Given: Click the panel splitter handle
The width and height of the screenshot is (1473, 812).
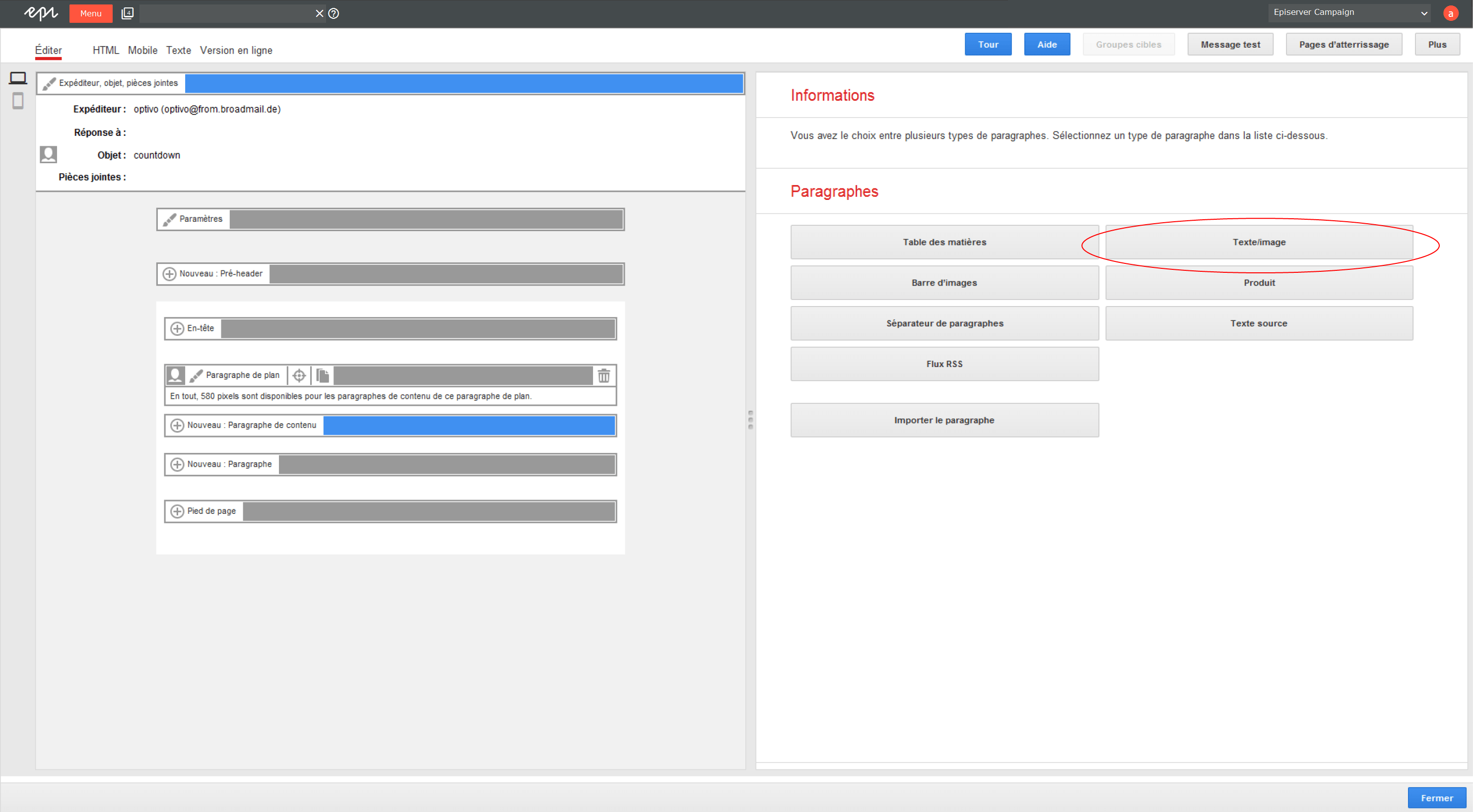Looking at the screenshot, I should coord(751,420).
